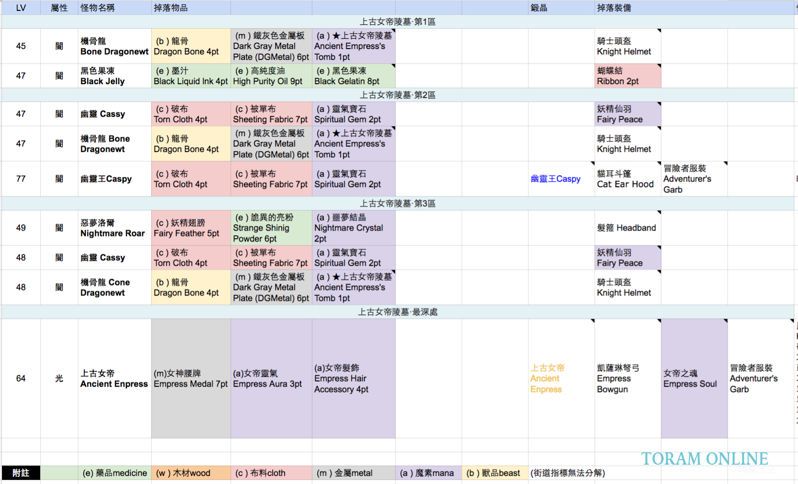This screenshot has height=484, width=798.
Task: Open the blue 幽靈王Caspy crystal link
Action: tap(555, 179)
